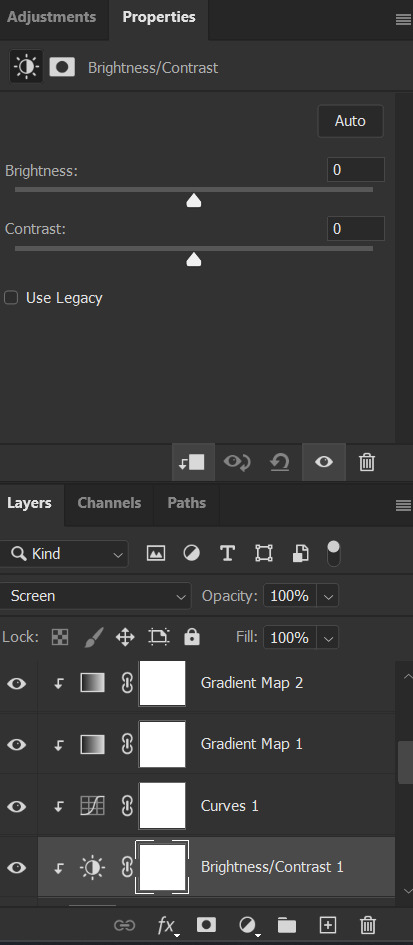Reset adjustment to defaults icon
The width and height of the screenshot is (413, 945).
pyautogui.click(x=280, y=462)
